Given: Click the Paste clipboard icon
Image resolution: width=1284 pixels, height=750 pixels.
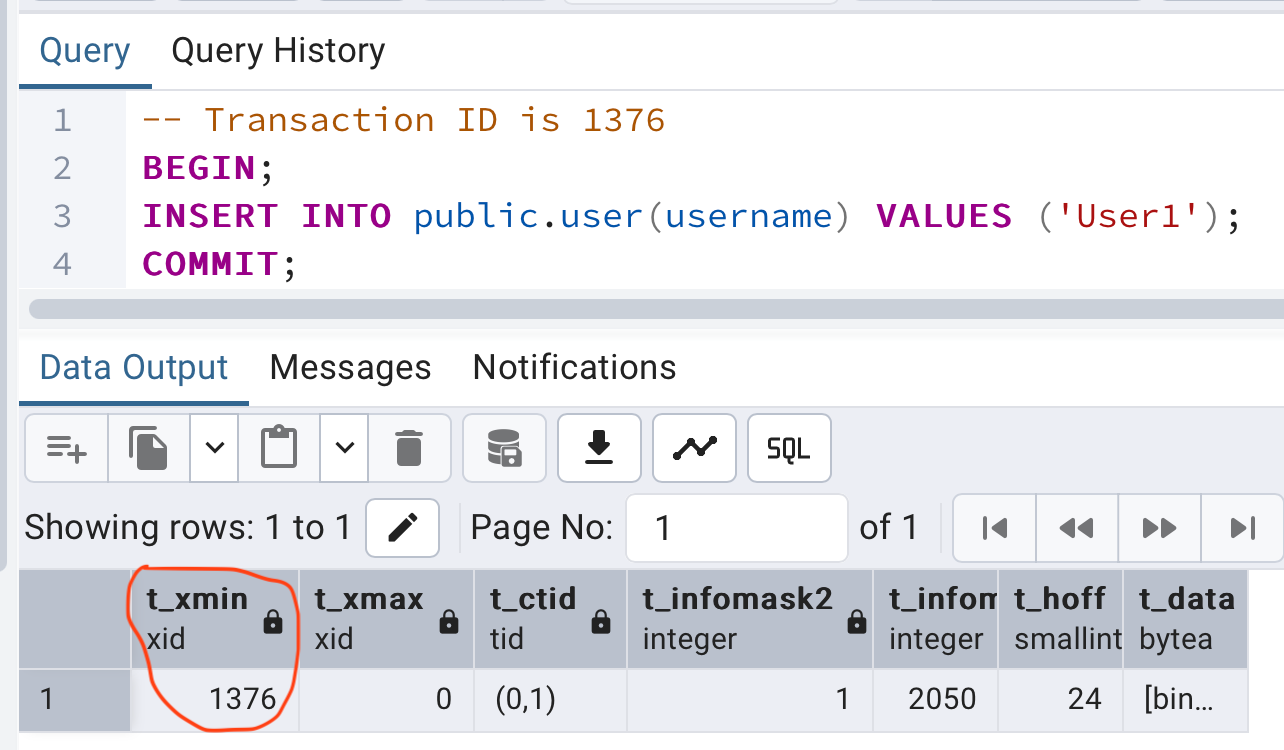Looking at the screenshot, I should tap(279, 447).
